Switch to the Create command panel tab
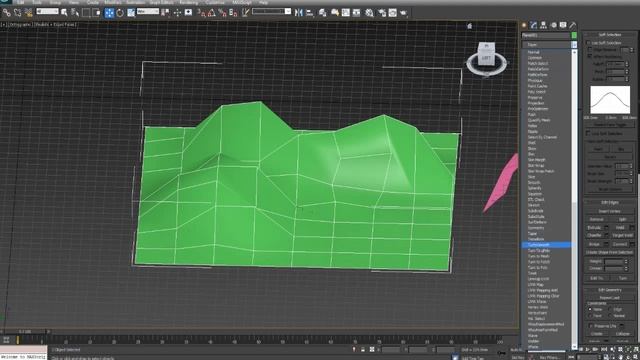The width and height of the screenshot is (640, 360). tap(524, 25)
